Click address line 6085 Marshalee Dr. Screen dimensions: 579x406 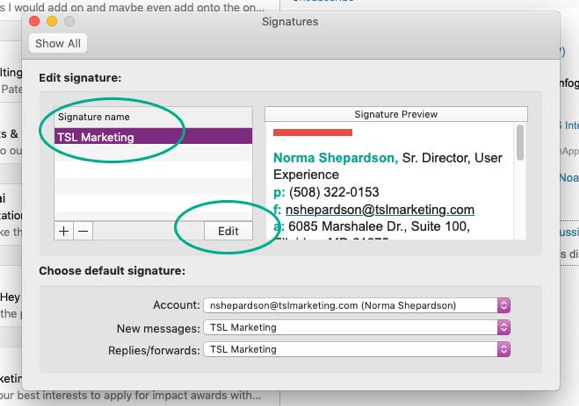point(379,226)
